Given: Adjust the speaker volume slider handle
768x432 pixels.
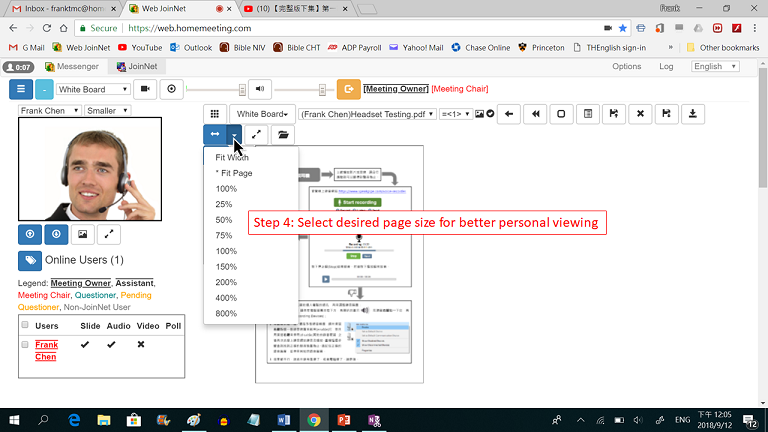Looking at the screenshot, I should [x=324, y=89].
